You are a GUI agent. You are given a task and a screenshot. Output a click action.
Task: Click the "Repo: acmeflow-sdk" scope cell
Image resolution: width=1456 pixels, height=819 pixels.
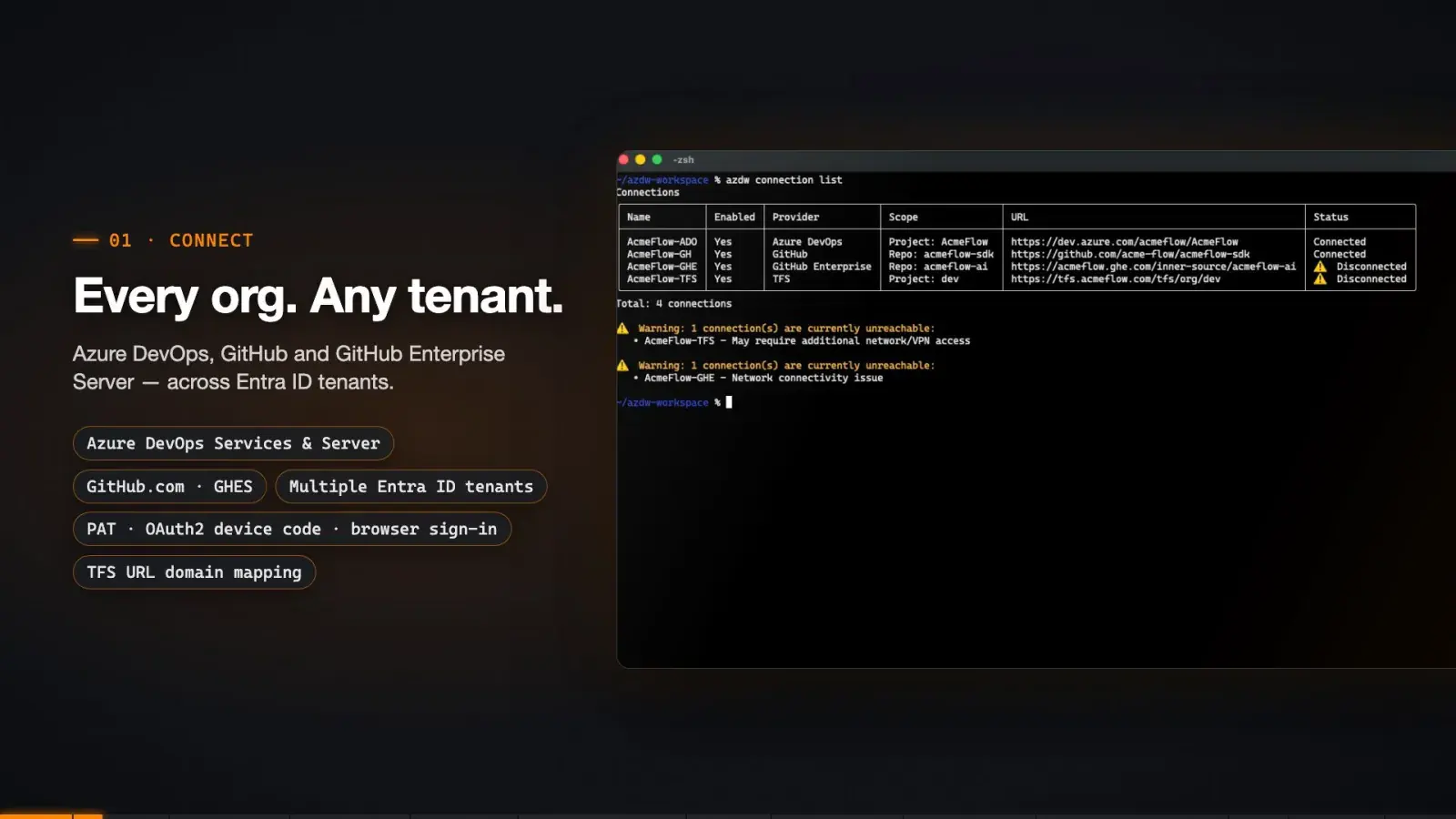[x=941, y=255]
